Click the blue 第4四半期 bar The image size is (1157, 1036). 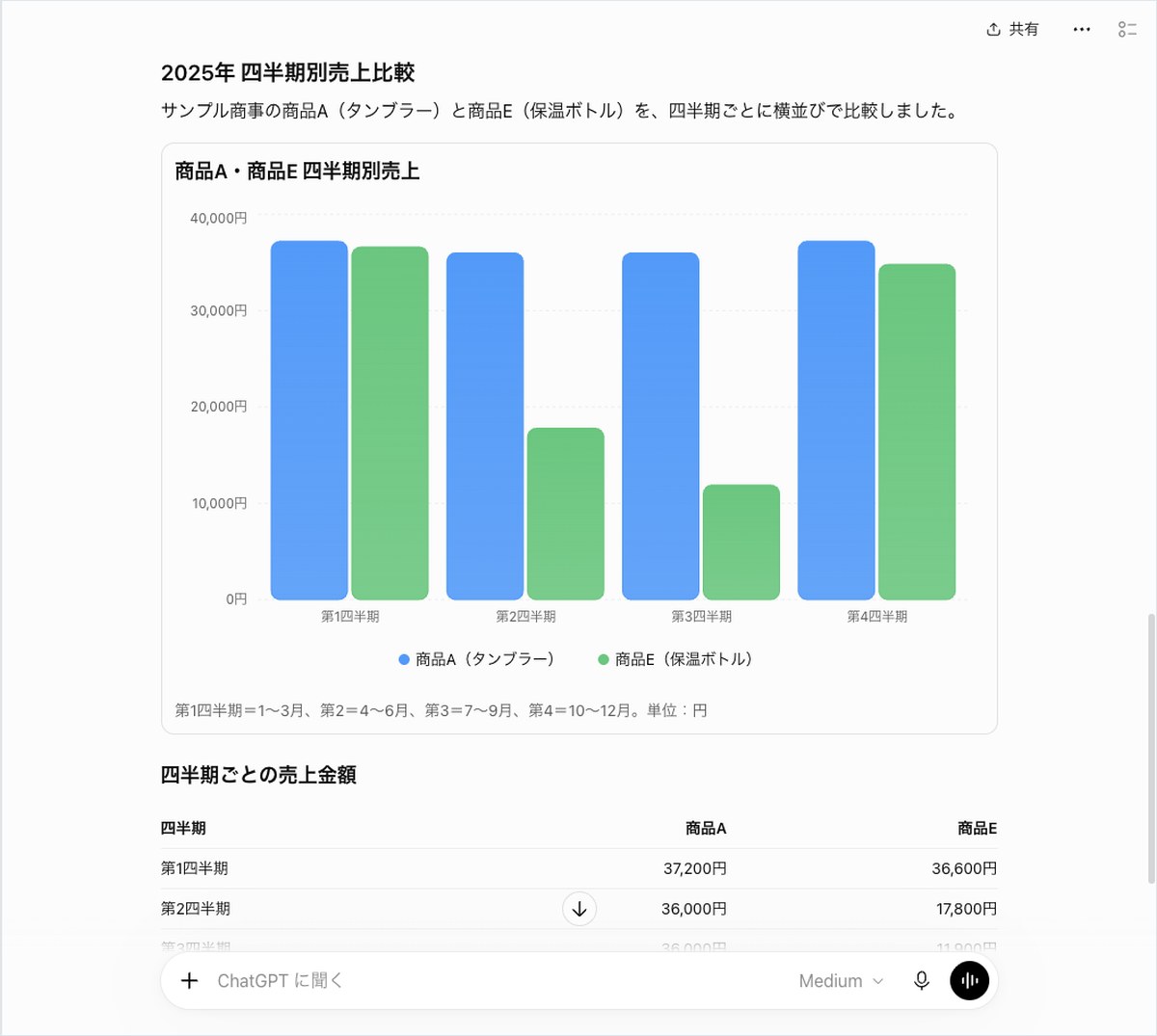pos(836,420)
